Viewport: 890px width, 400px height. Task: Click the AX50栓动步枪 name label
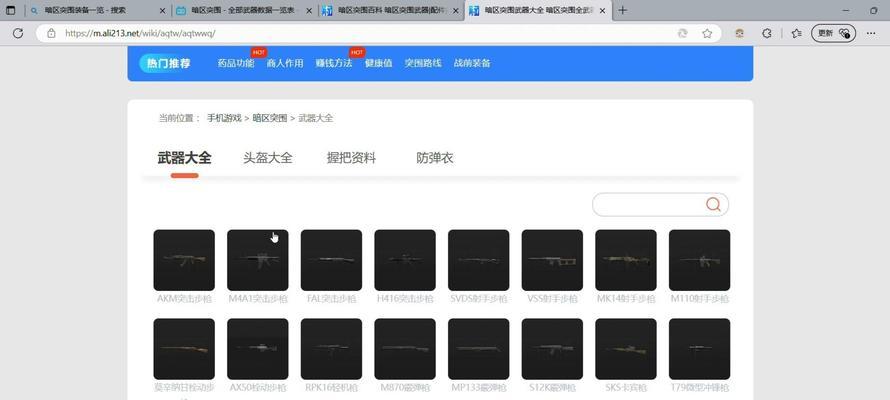258,388
